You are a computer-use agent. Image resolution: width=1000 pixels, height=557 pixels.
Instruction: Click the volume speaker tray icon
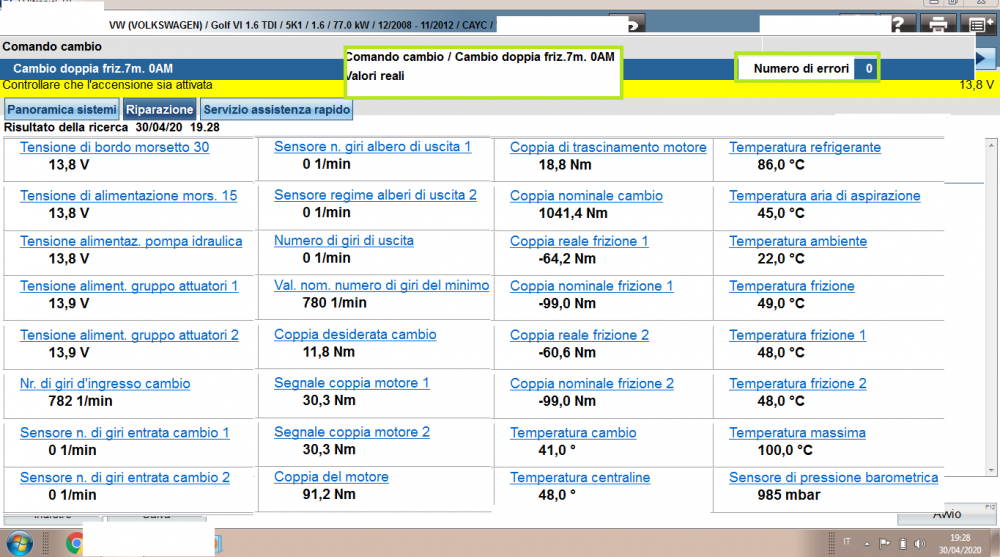point(921,543)
